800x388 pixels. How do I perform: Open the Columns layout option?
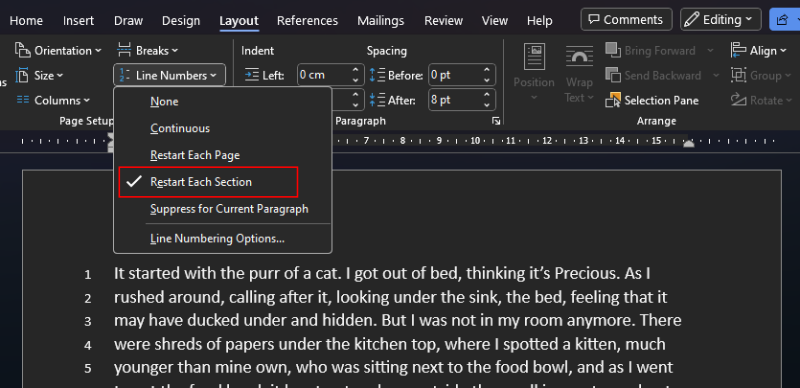pyautogui.click(x=53, y=100)
